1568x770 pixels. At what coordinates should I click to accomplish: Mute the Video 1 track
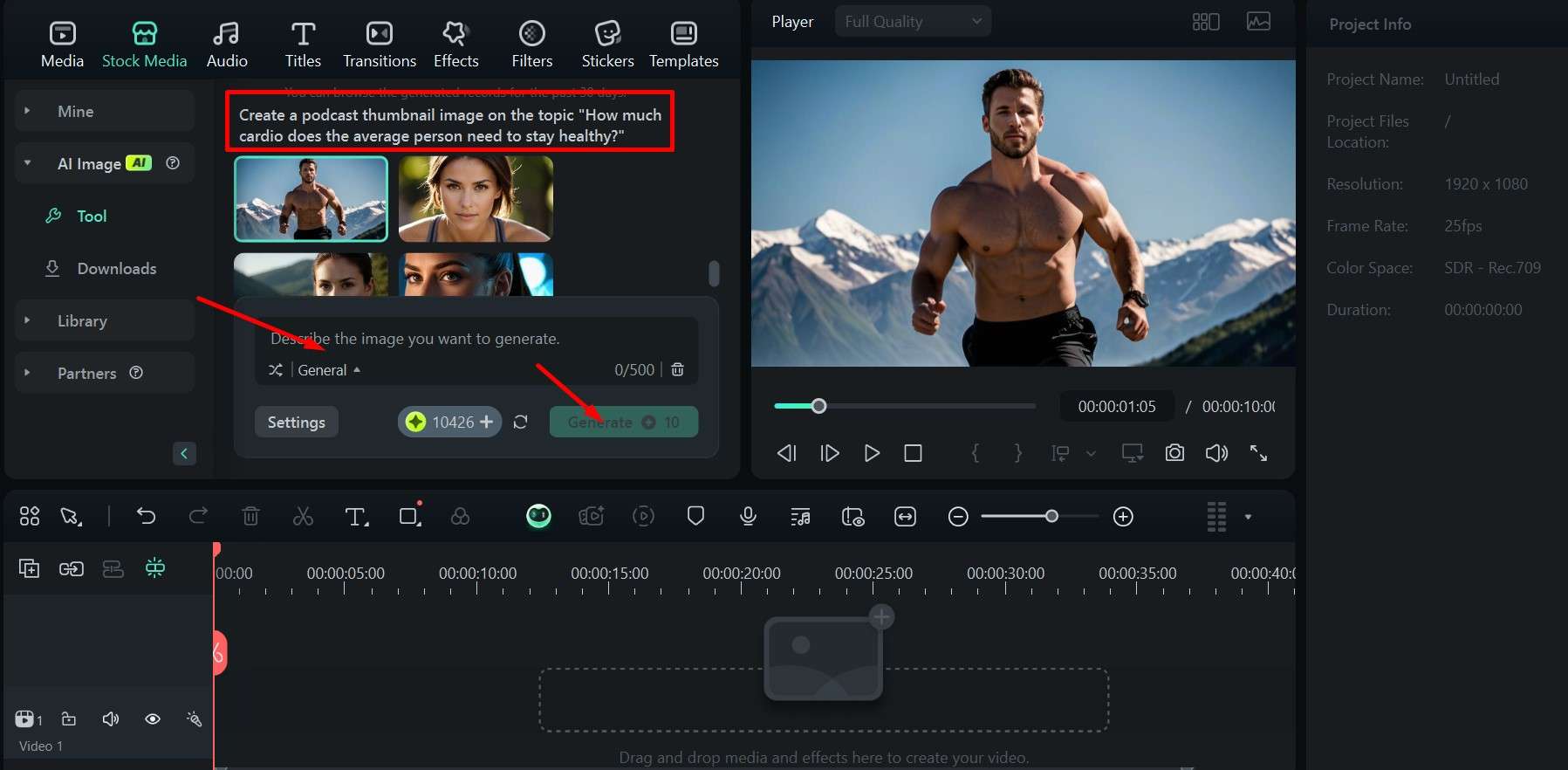pos(111,719)
